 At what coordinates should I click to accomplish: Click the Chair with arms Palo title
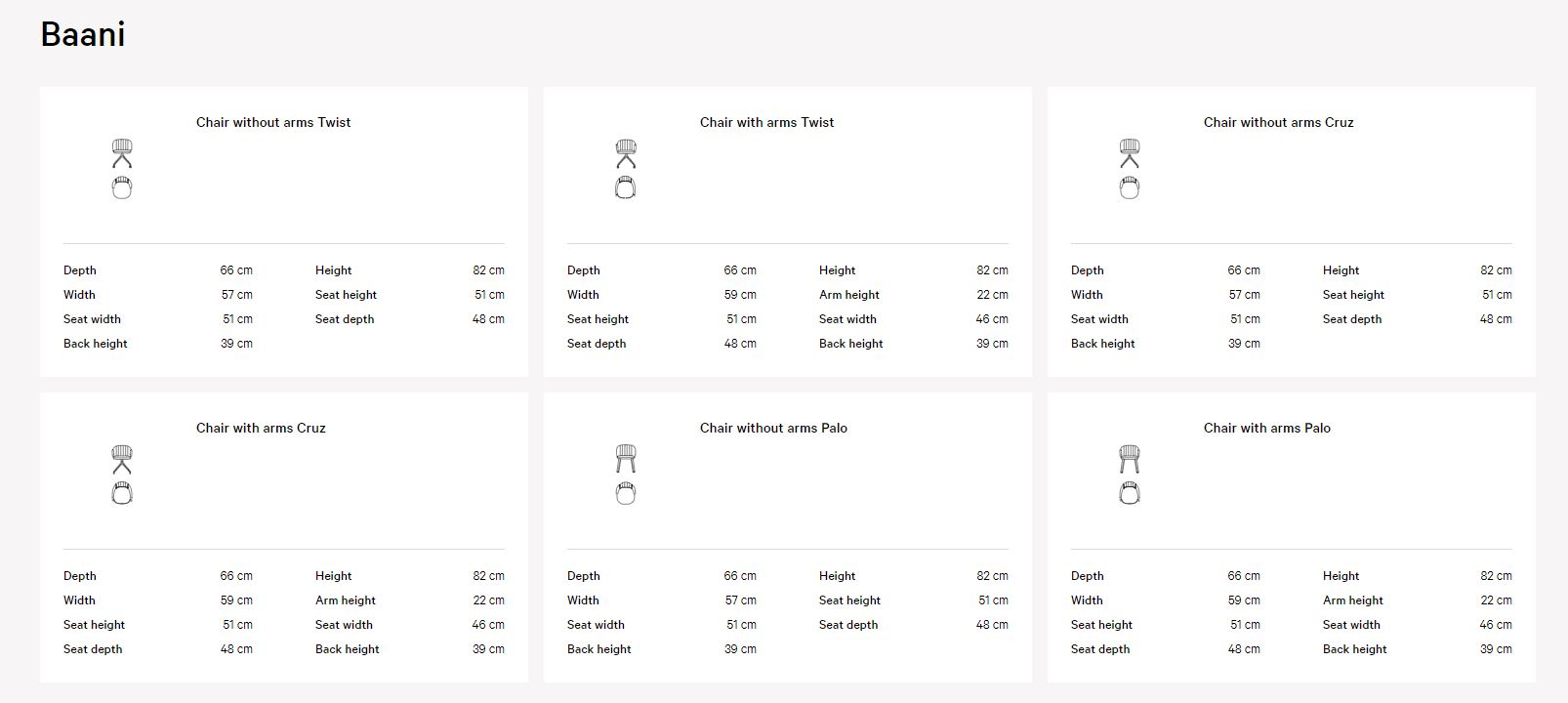click(1267, 428)
